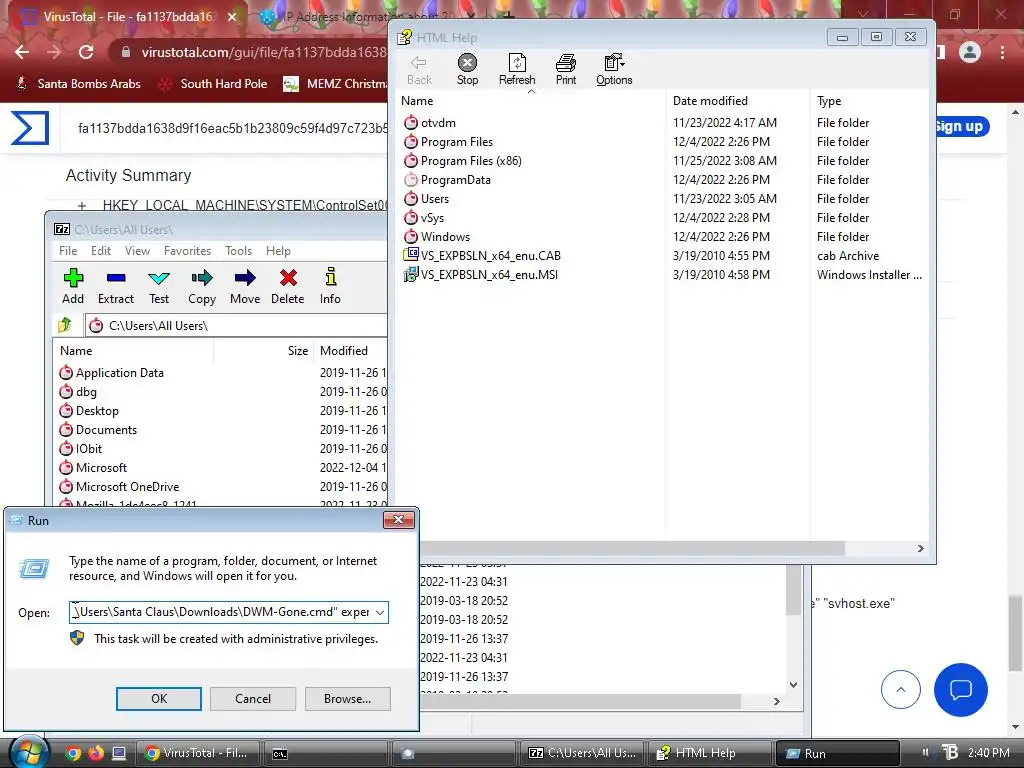Open the South Hard Pole bookmark
1024x768 pixels.
point(214,84)
